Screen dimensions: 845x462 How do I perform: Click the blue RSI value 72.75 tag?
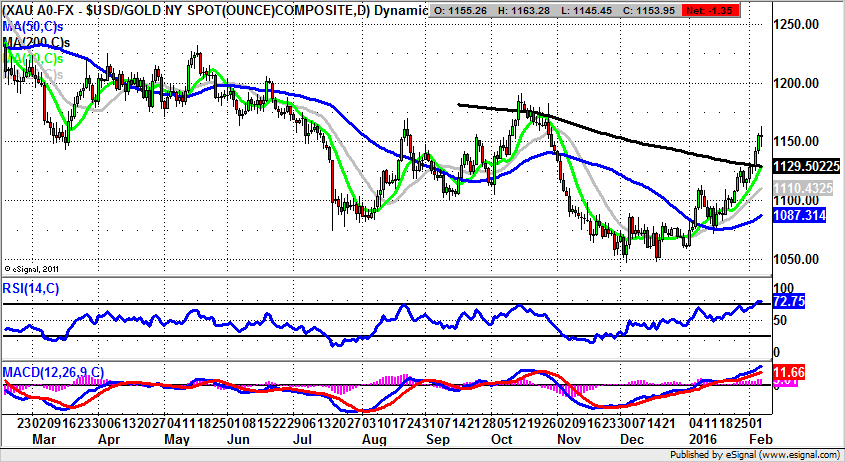coord(783,301)
